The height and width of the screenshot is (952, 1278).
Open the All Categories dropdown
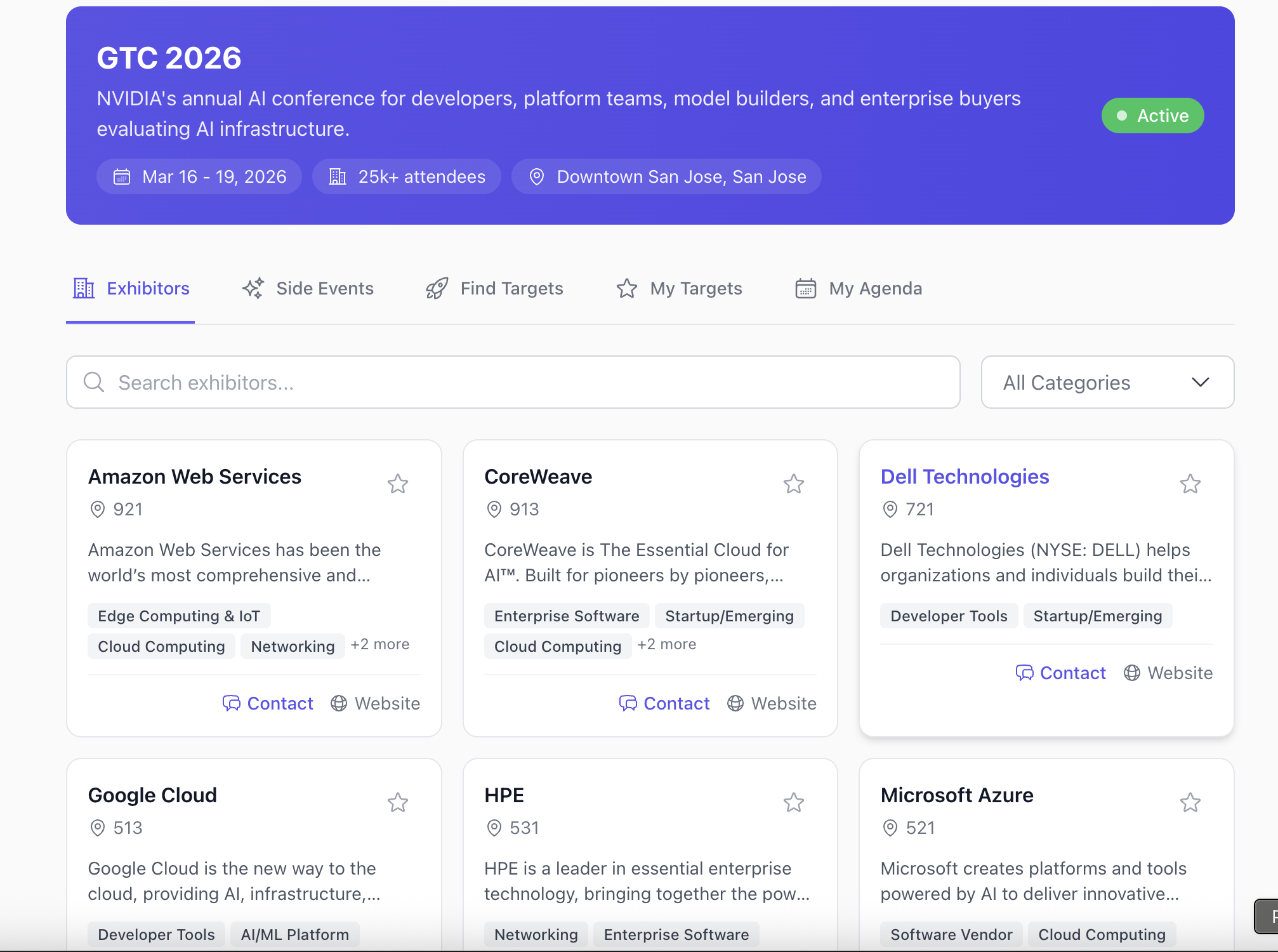[x=1107, y=382]
